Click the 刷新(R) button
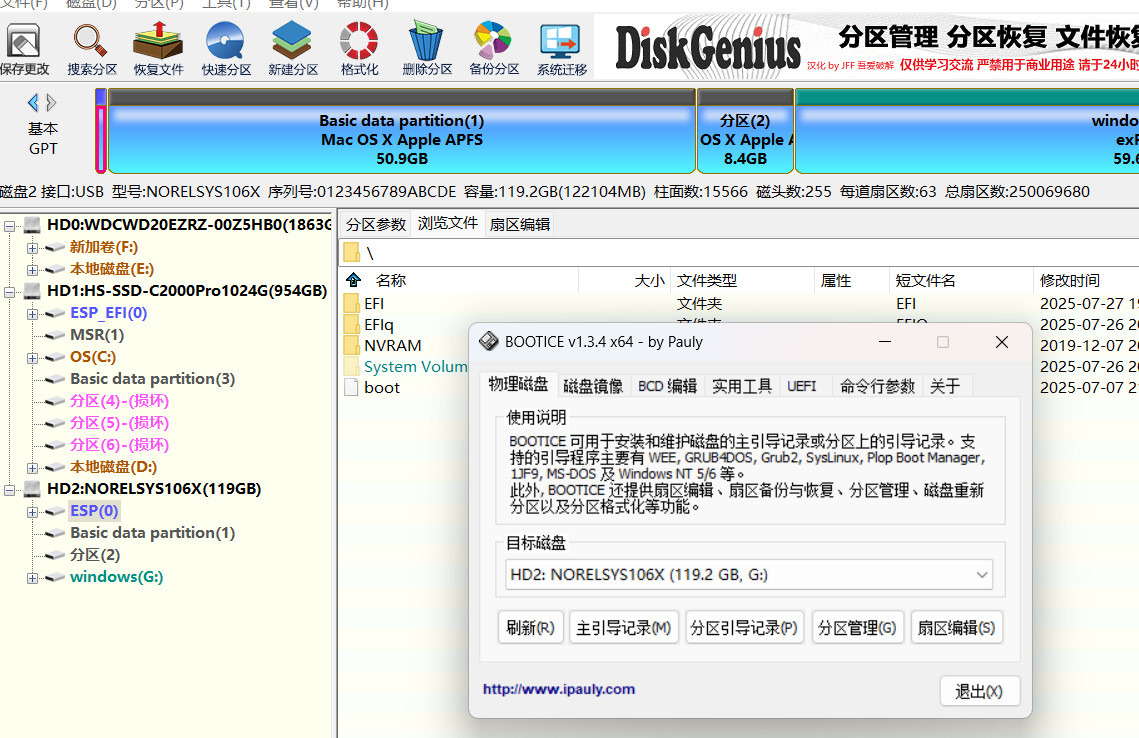The width and height of the screenshot is (1139, 738). 530,628
